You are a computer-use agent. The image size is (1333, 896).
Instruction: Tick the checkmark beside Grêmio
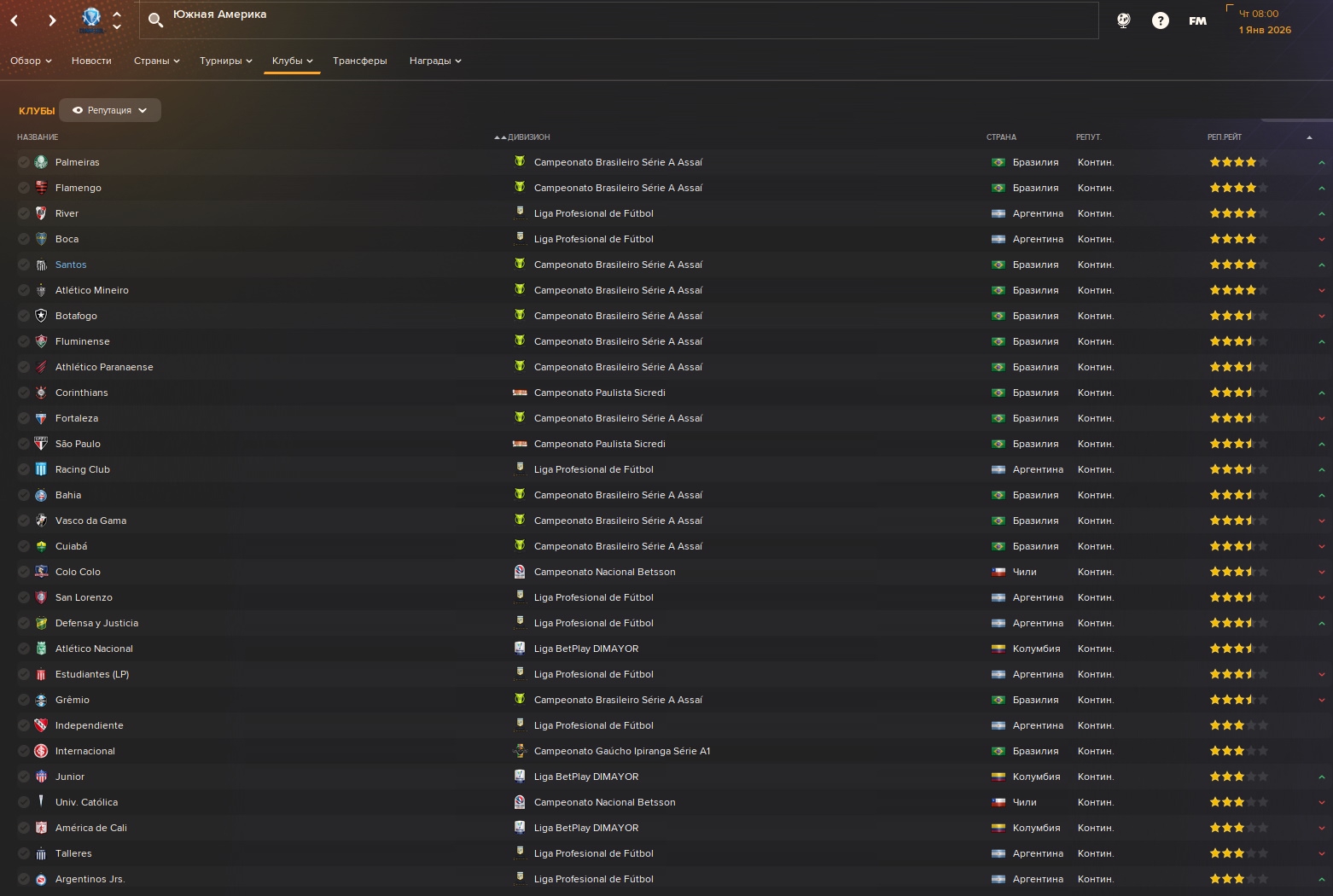tap(24, 700)
